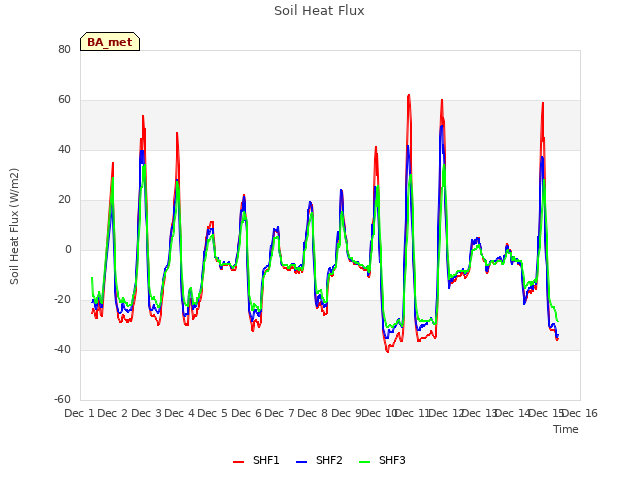Click the '60' y-axis tick label
This screenshot has width=640, height=480.
(x=64, y=100)
